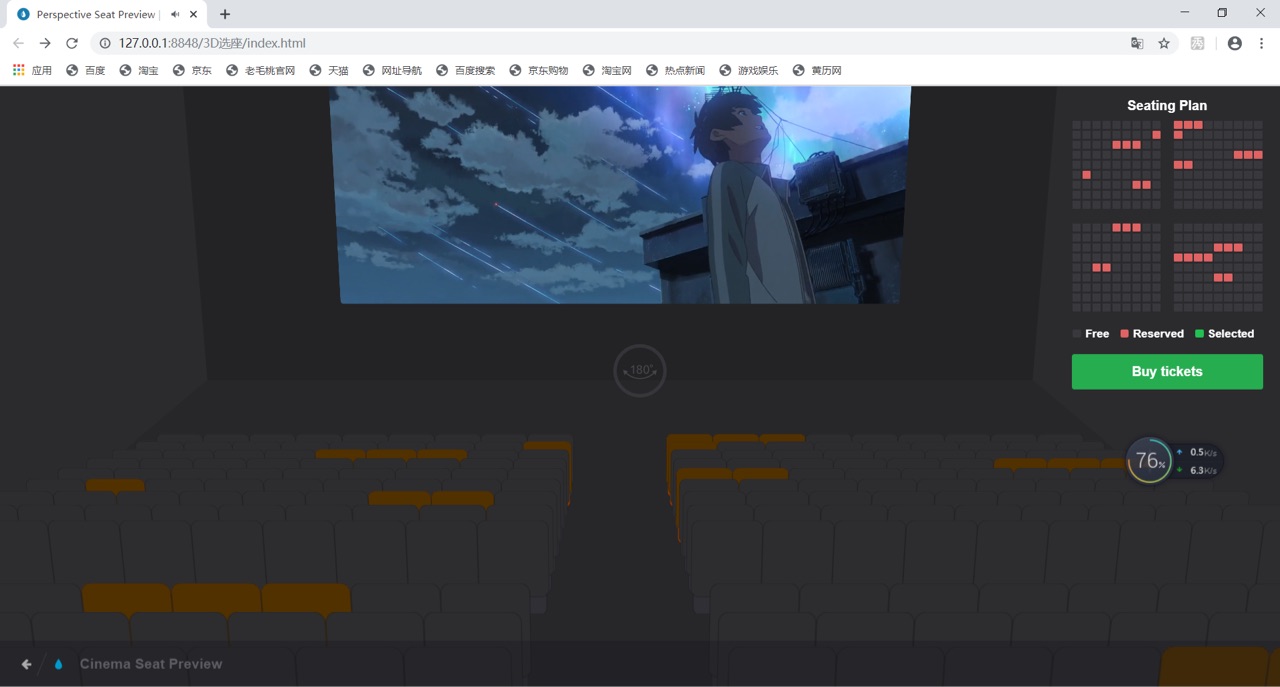Click the Reserved legend label
This screenshot has height=687, width=1280.
[x=1158, y=334]
